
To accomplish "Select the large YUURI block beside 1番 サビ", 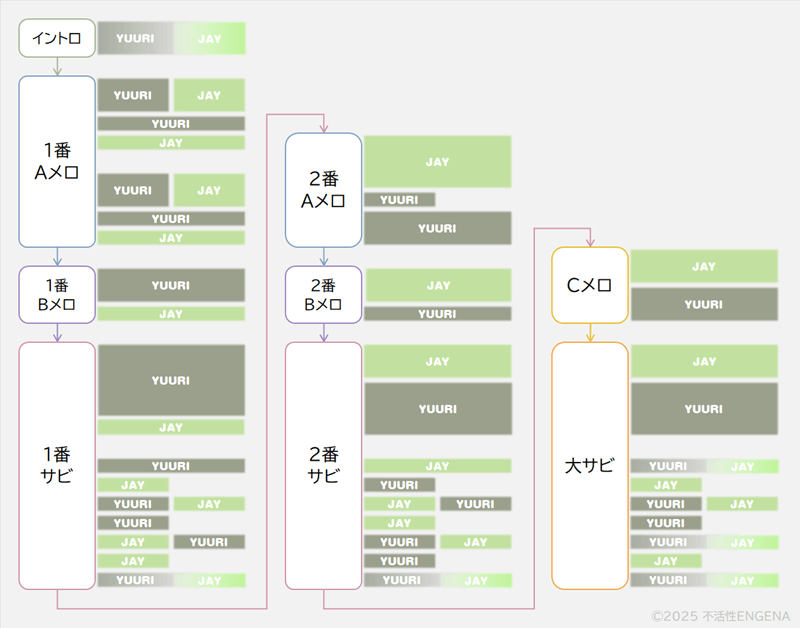I will tap(171, 380).
